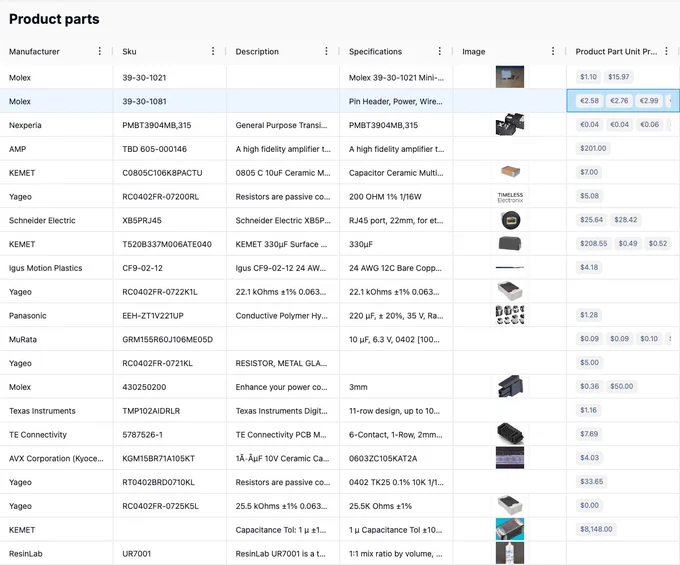Viewport: 680px width, 565px height.
Task: Click the $25.64 price chip
Action: click(592, 219)
